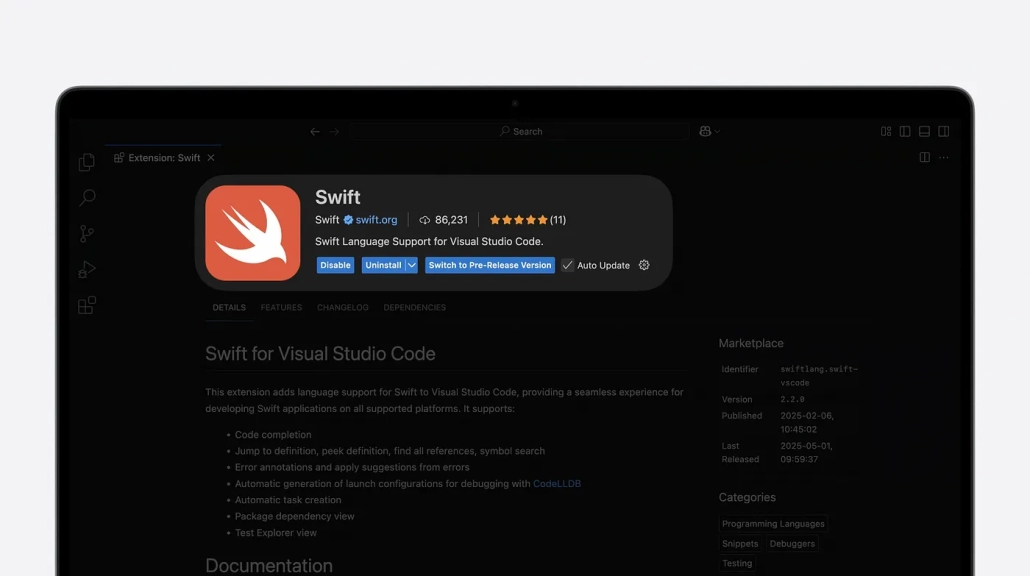Open the editor More Actions ellipsis menu
1030x576 pixels.
943,158
